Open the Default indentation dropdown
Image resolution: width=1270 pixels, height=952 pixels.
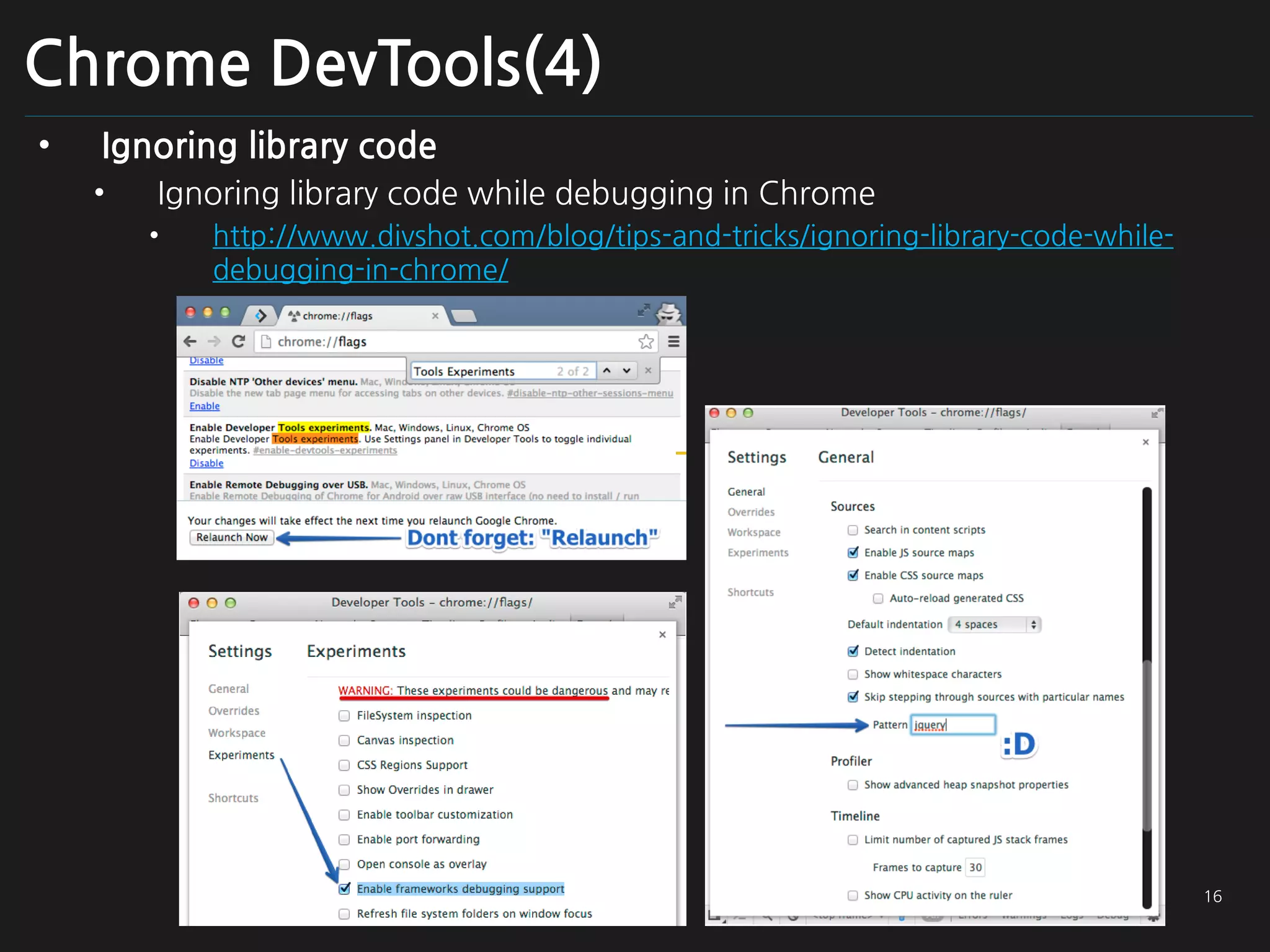click(x=995, y=624)
